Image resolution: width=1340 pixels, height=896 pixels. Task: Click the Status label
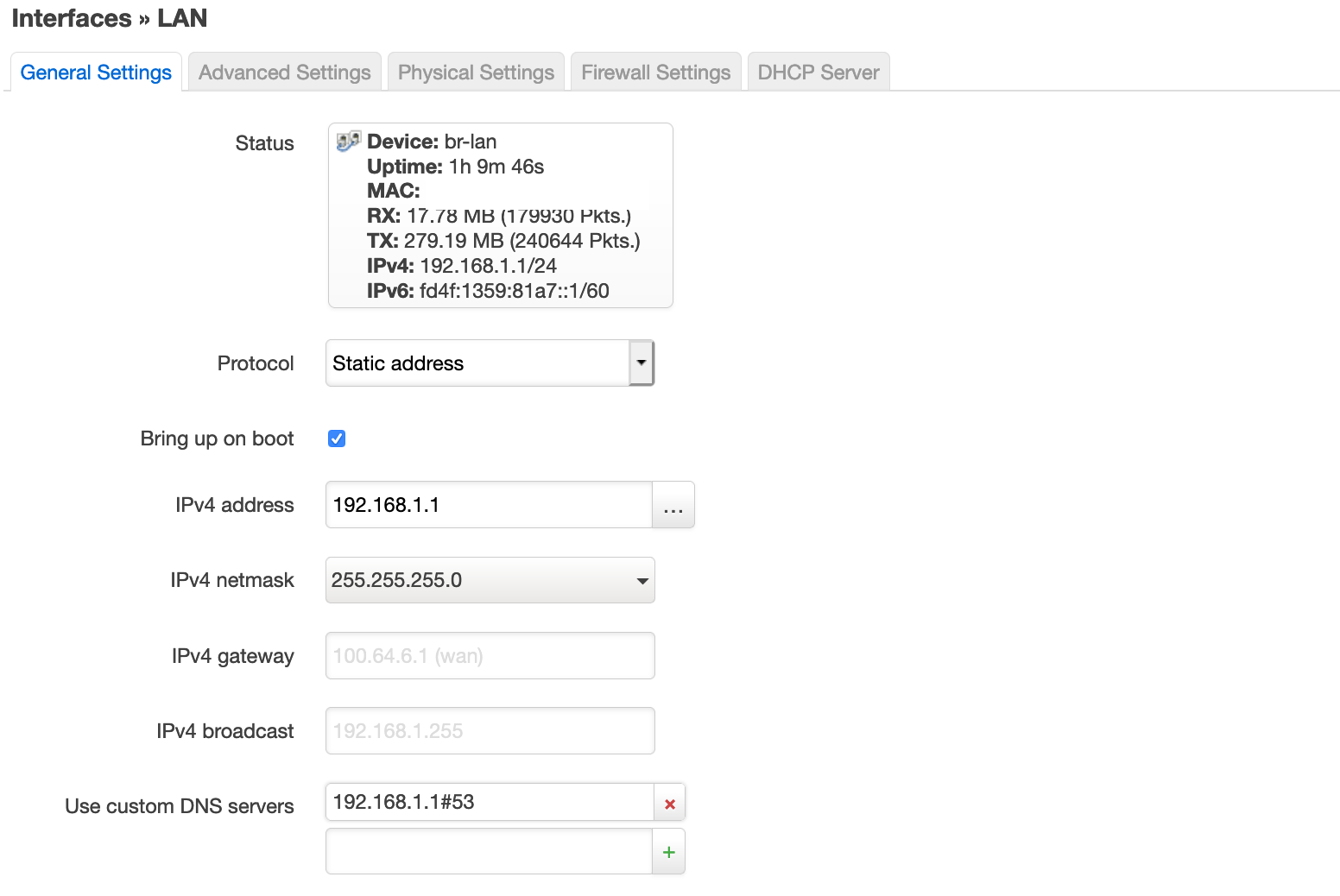click(264, 143)
